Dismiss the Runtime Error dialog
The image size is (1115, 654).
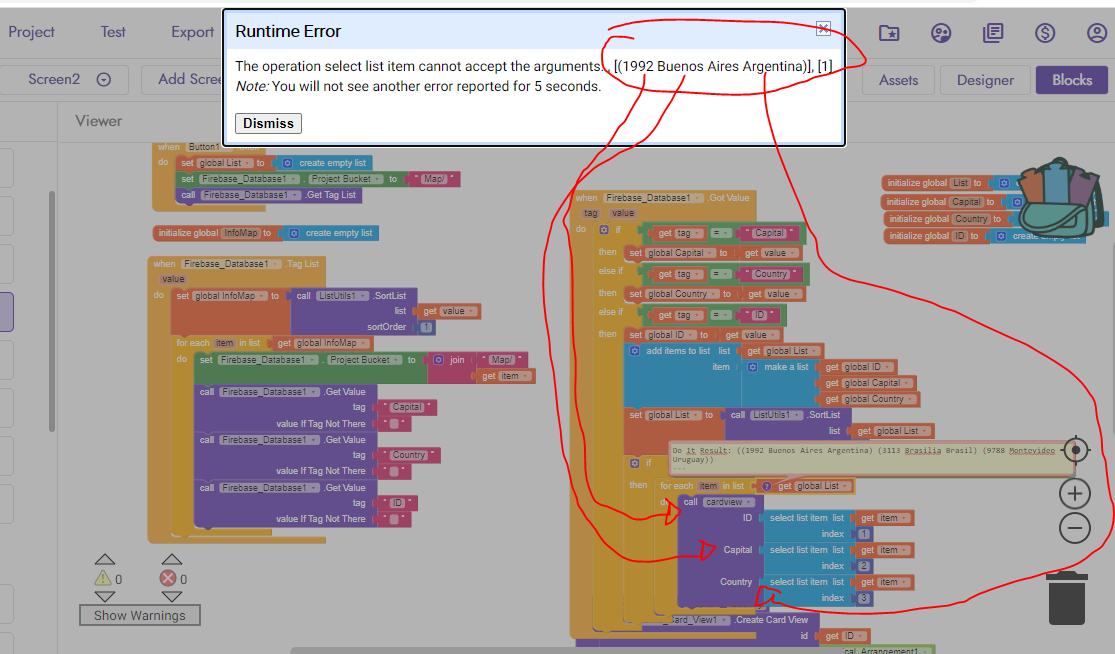[268, 123]
